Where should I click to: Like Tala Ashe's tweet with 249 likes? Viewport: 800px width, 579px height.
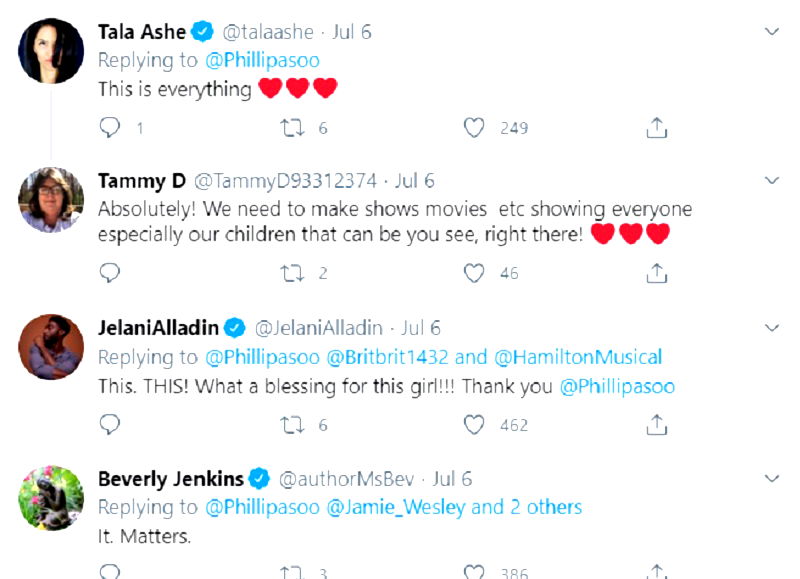click(475, 128)
